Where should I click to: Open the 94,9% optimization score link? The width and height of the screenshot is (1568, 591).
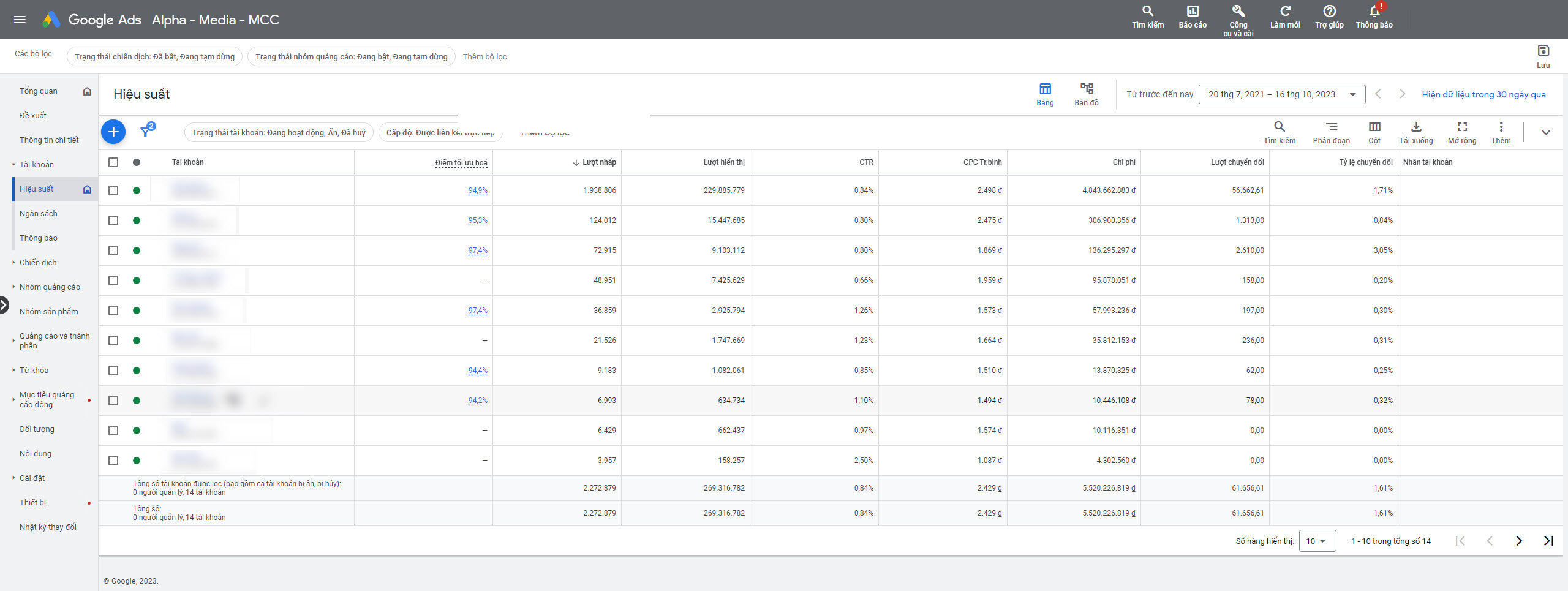[478, 190]
